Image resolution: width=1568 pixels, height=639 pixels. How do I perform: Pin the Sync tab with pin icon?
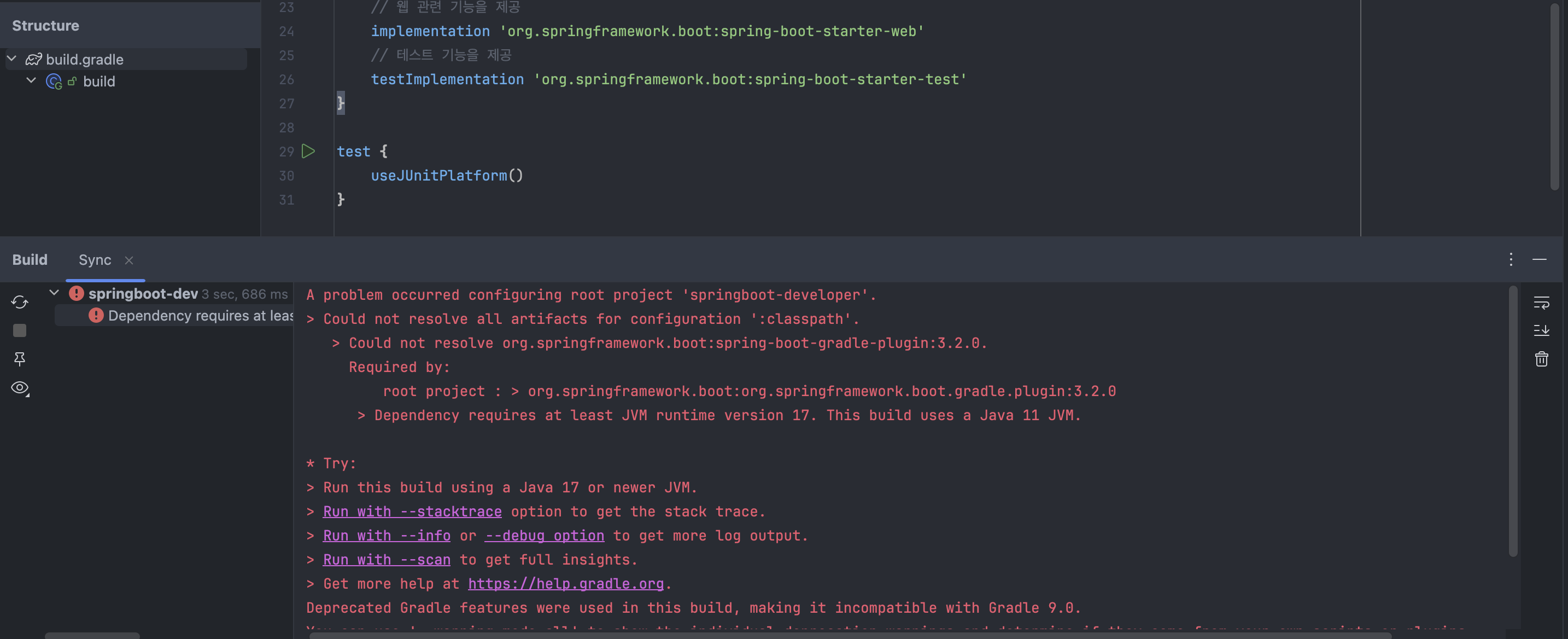tap(20, 359)
